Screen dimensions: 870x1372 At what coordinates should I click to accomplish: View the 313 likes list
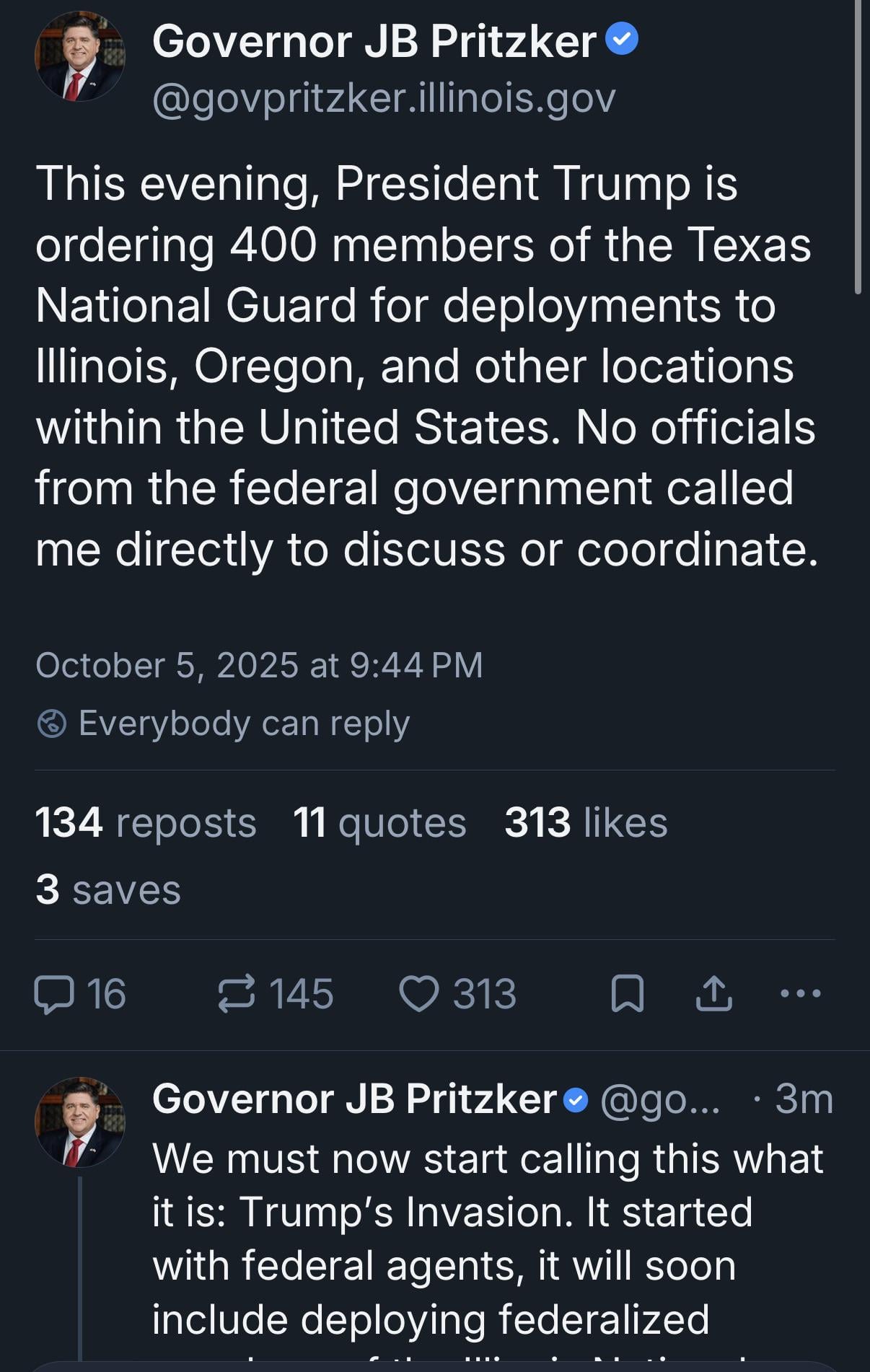tap(586, 822)
